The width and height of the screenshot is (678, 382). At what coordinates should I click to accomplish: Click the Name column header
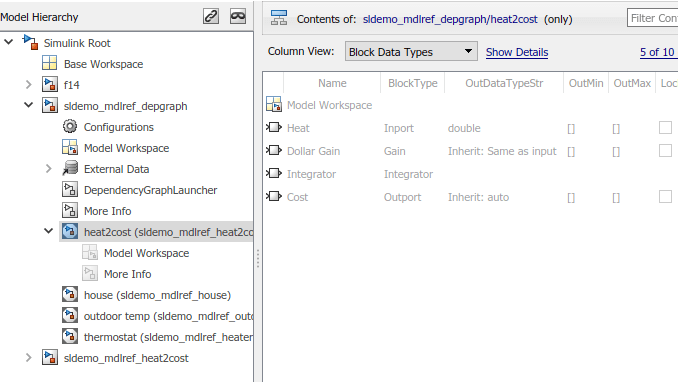click(332, 83)
